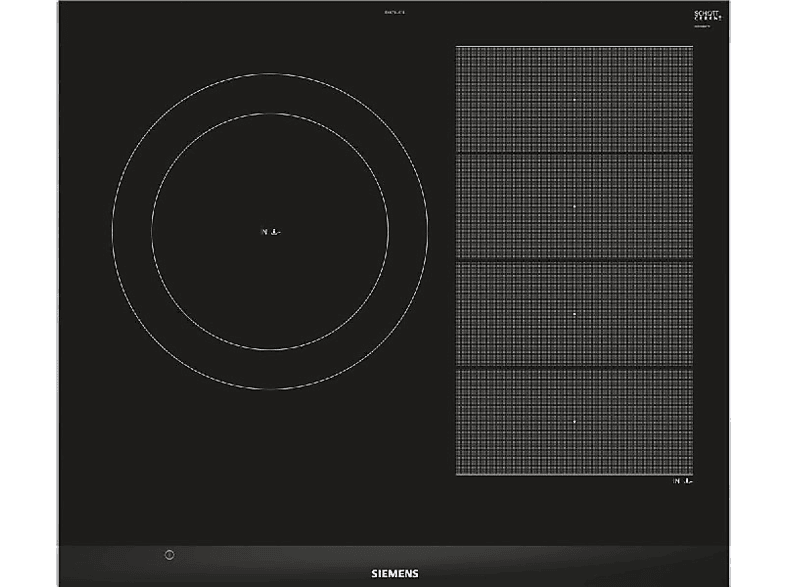The width and height of the screenshot is (786, 587).
Task: Click the white line closing the flex zone bottom
Action: pyautogui.click(x=574, y=475)
